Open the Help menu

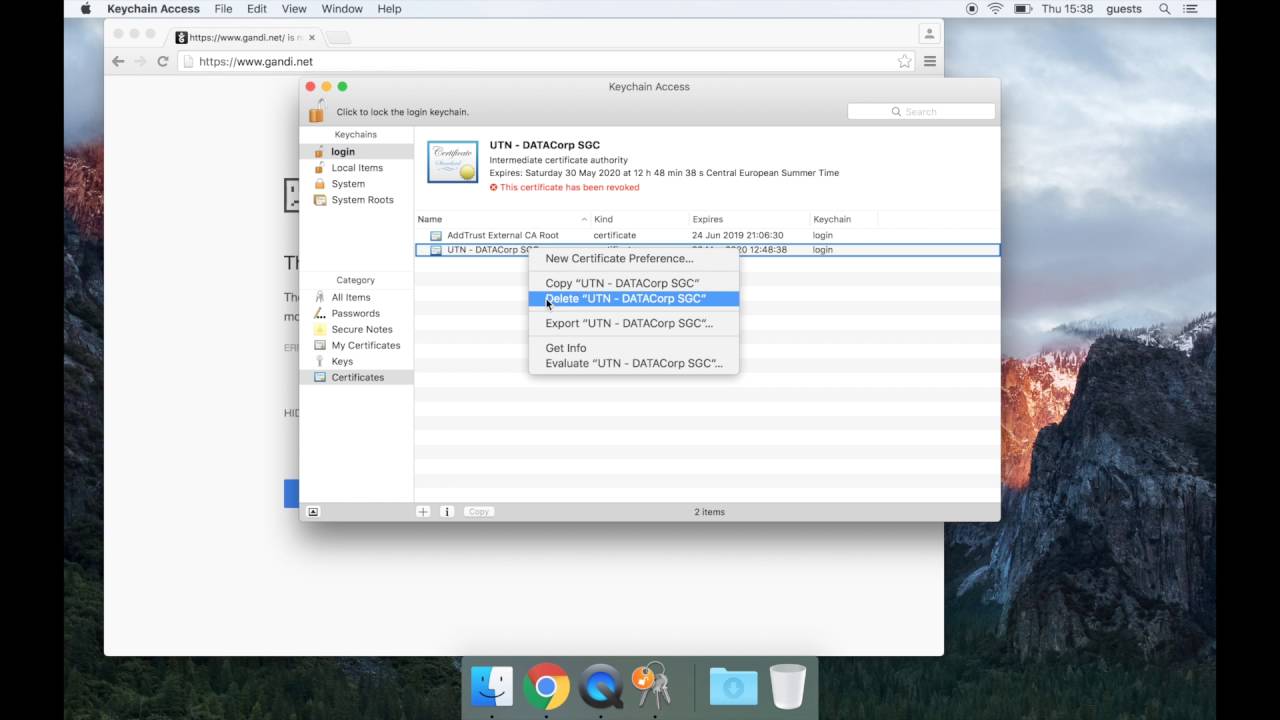coord(389,9)
